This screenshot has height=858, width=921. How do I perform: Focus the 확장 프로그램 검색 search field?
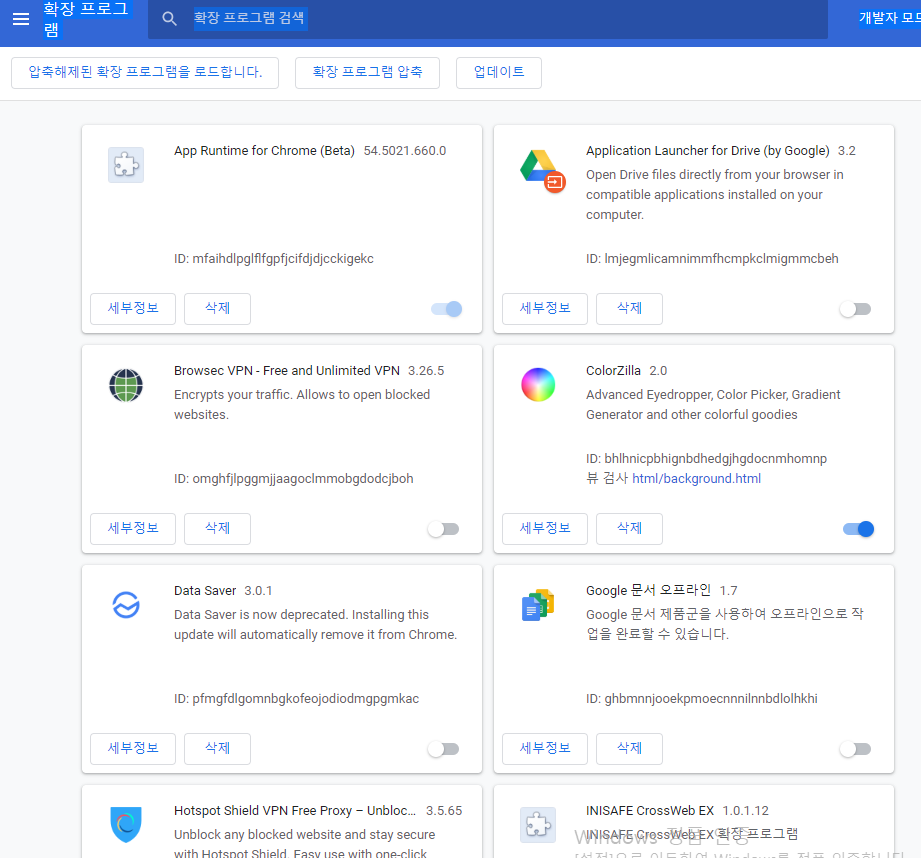(488, 19)
